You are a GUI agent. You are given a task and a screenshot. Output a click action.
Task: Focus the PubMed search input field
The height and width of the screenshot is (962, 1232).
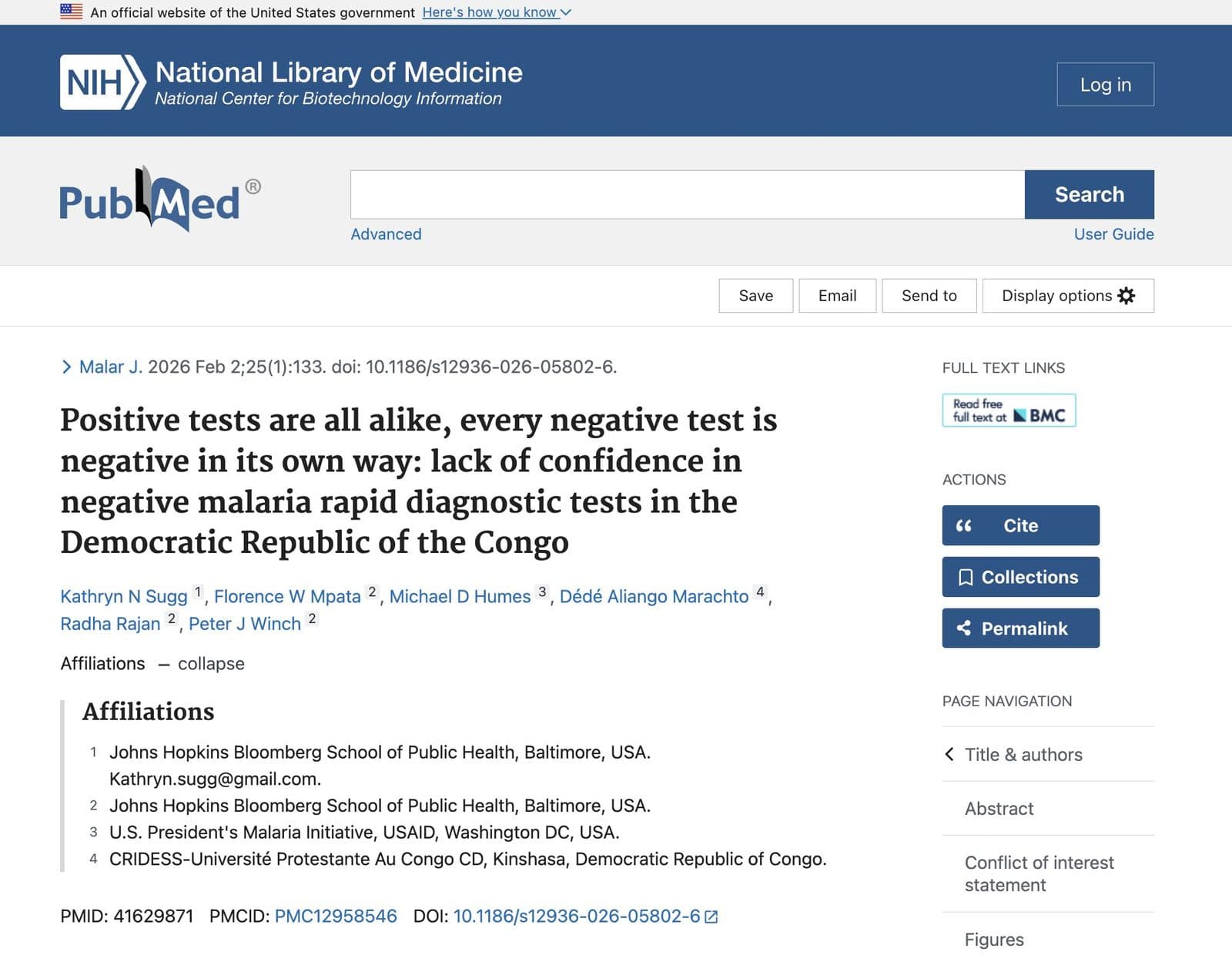pyautogui.click(x=688, y=194)
